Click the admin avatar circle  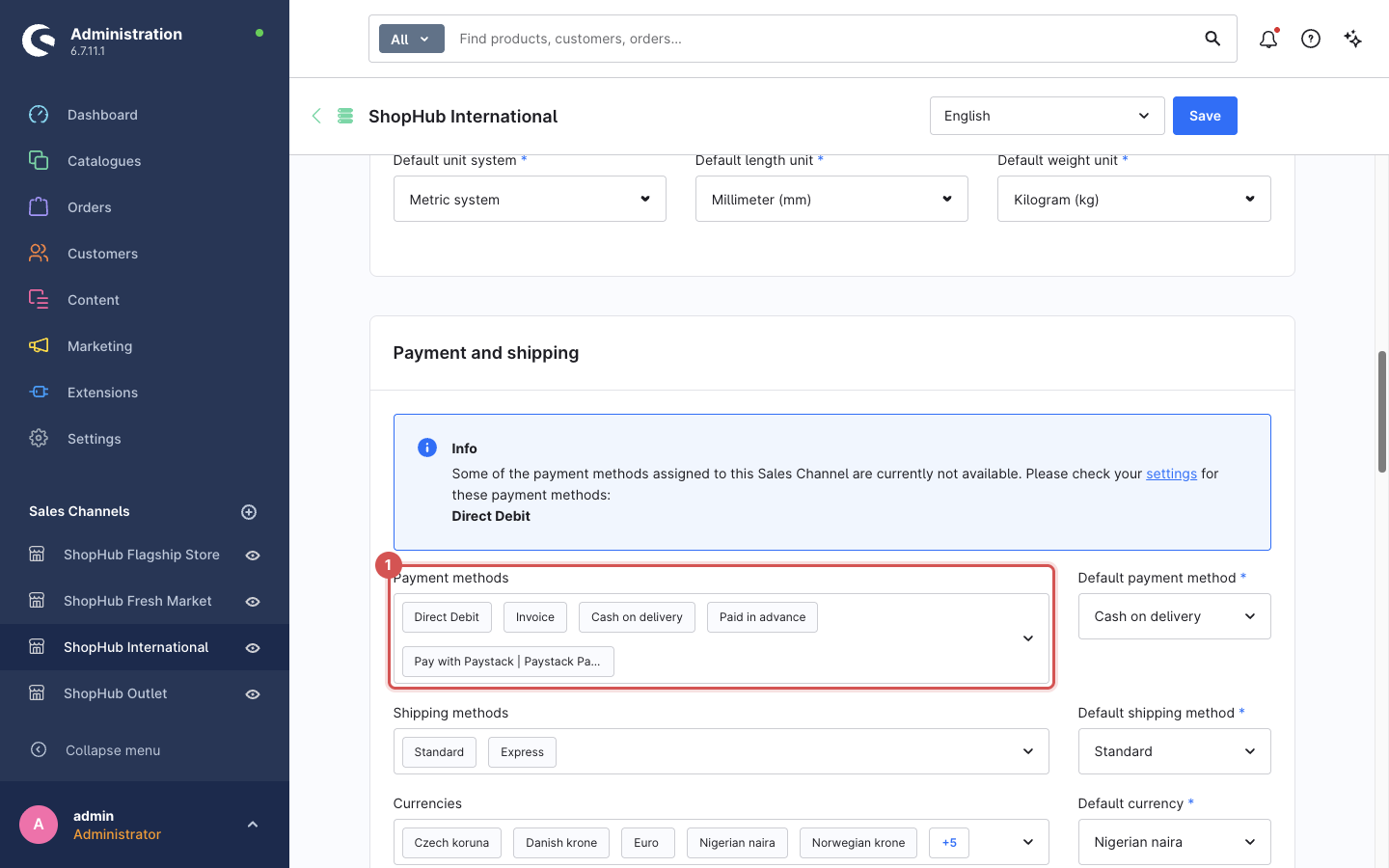point(39,825)
